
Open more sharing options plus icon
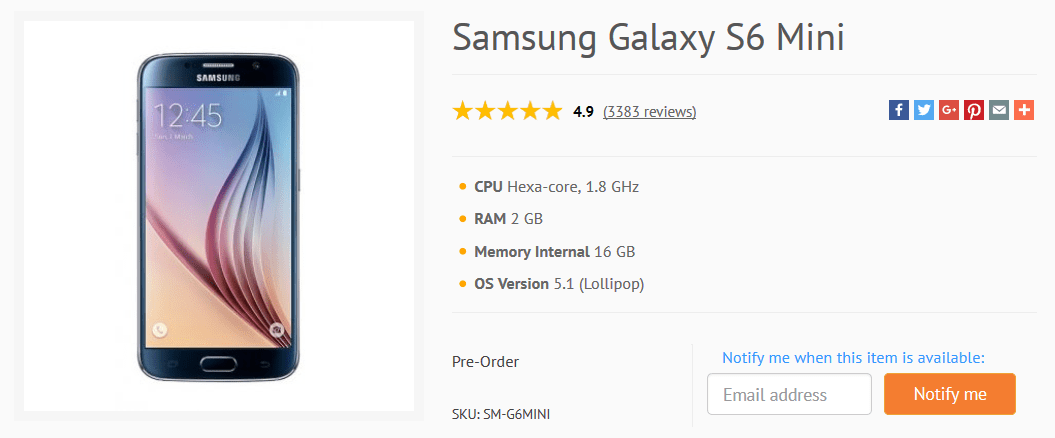tap(1023, 111)
